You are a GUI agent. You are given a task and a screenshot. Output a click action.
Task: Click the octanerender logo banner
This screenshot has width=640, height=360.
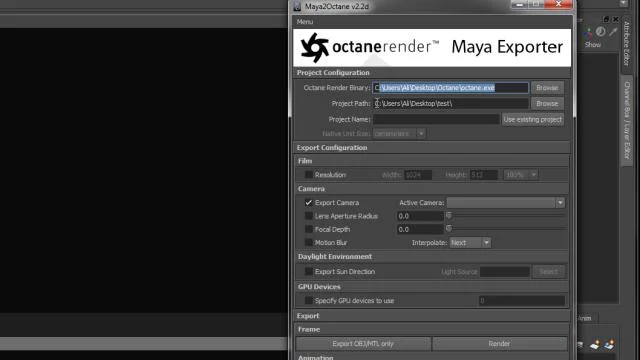pyautogui.click(x=432, y=47)
